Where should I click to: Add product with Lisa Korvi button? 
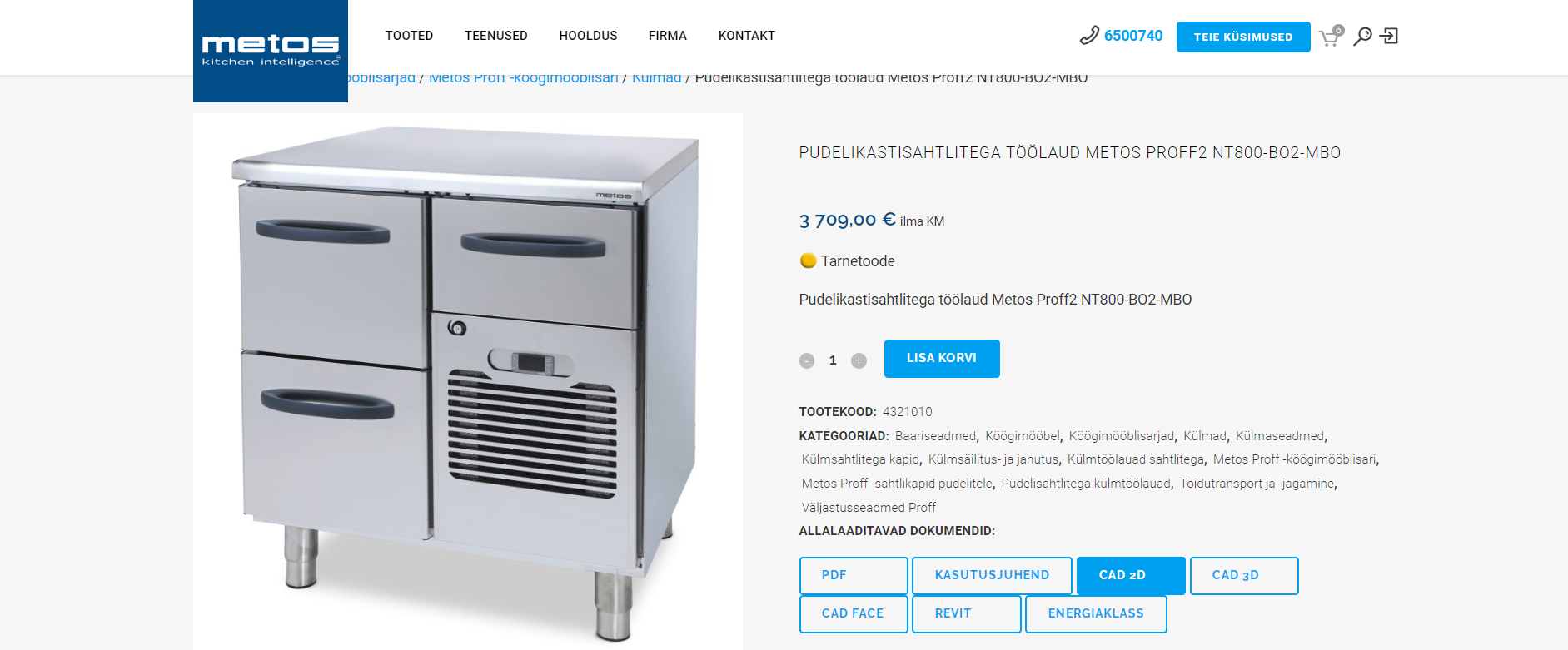click(x=942, y=359)
